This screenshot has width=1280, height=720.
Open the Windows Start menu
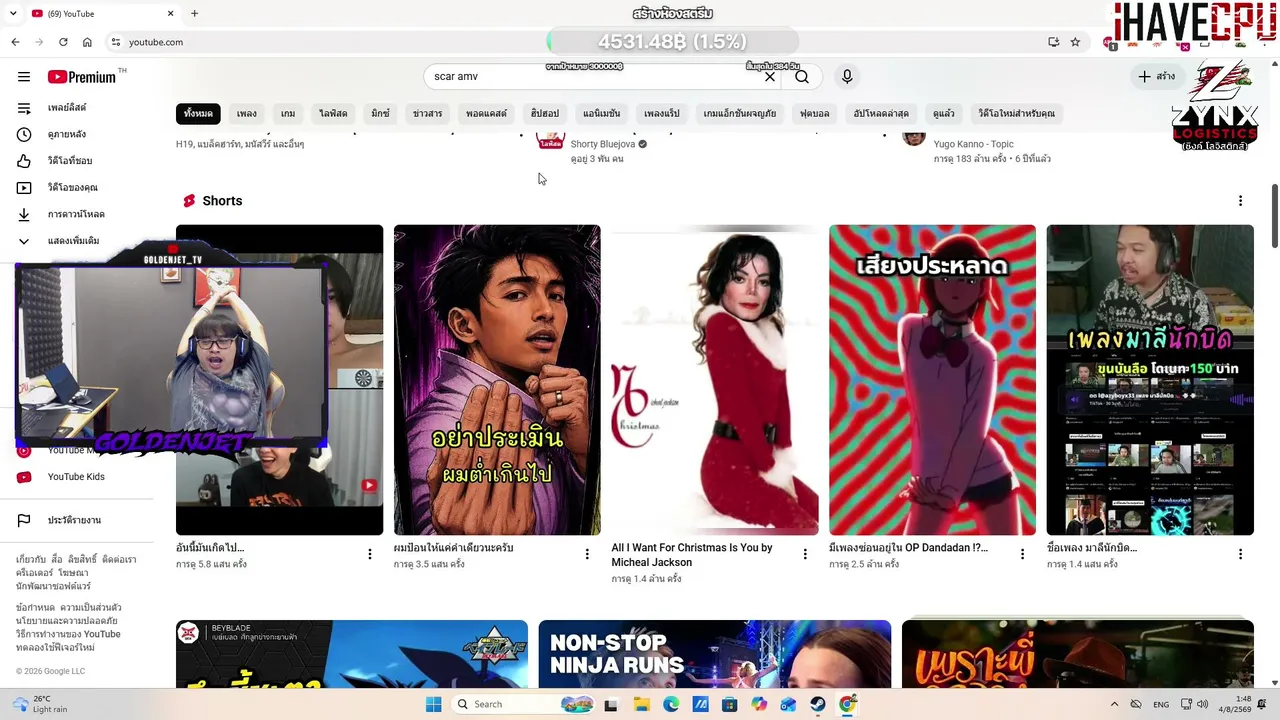pyautogui.click(x=433, y=704)
